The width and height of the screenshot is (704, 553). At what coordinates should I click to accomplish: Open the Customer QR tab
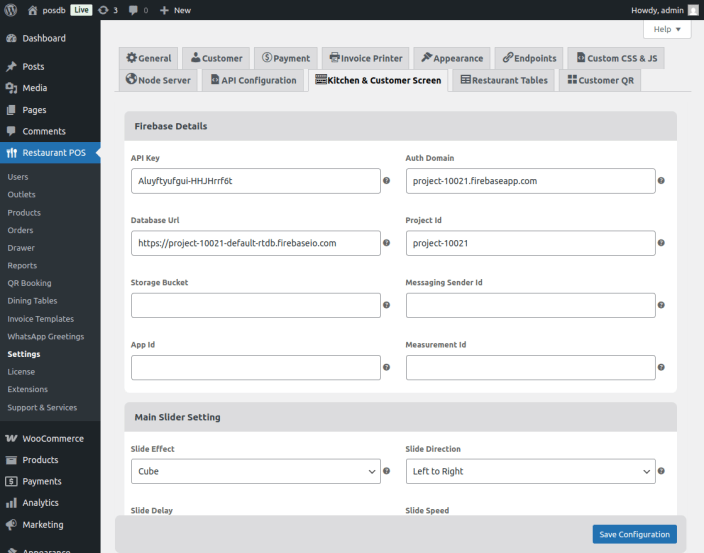click(600, 80)
